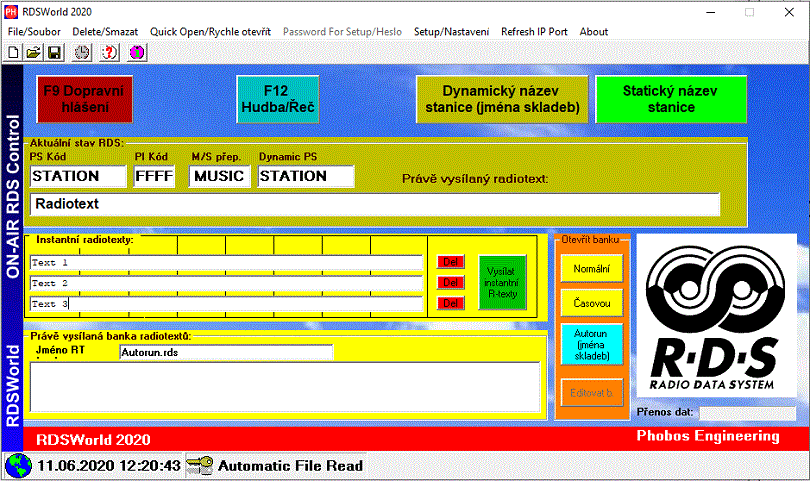Click the Dynamic PS field showing STATION
Screen dimensions: 810x481
click(x=306, y=176)
